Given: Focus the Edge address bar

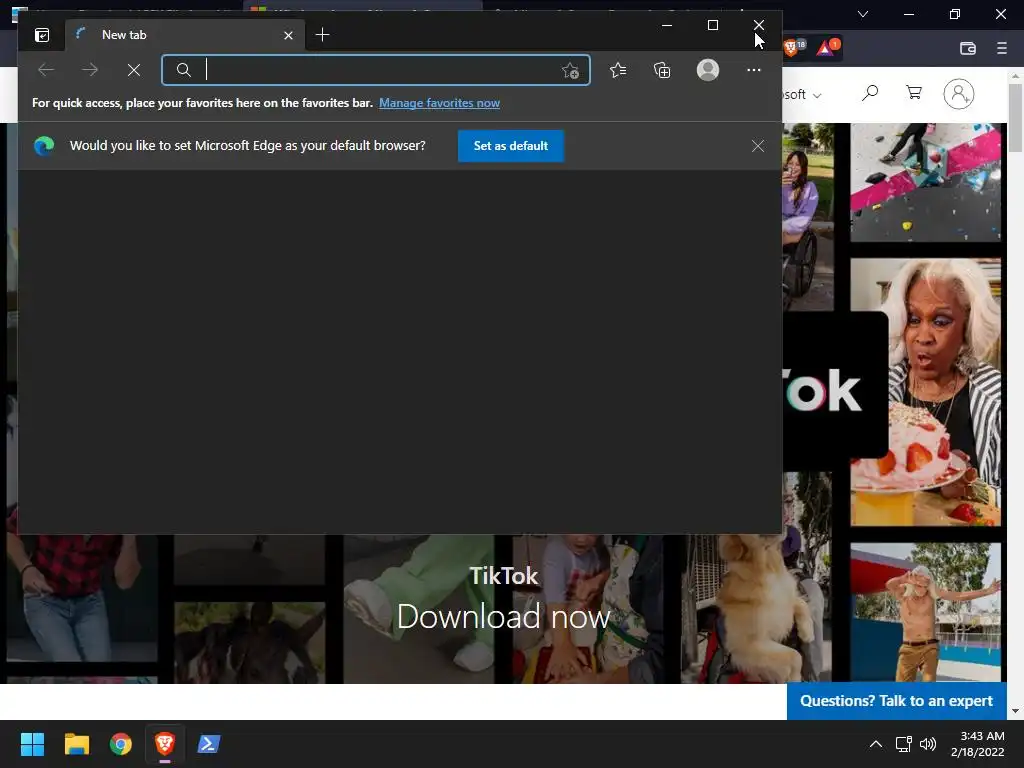Looking at the screenshot, I should [376, 70].
